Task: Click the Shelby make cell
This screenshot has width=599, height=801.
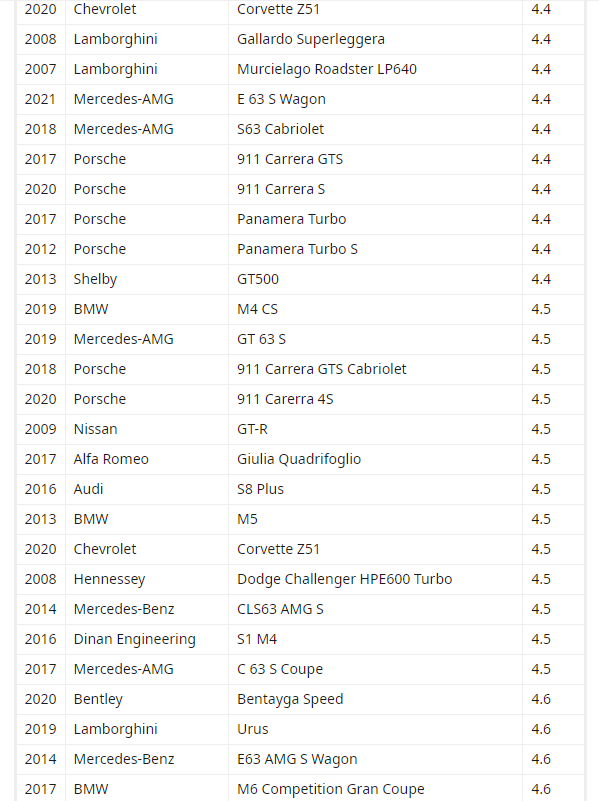Action: coord(147,279)
